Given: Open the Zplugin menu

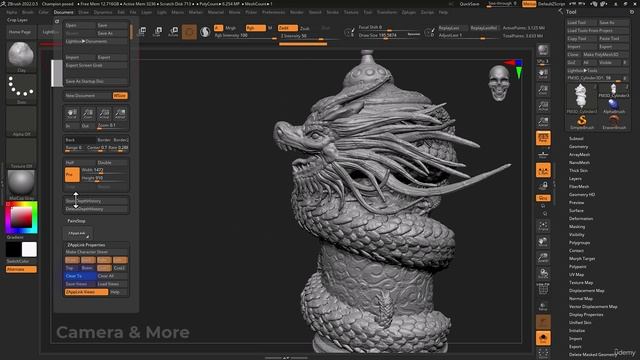Looking at the screenshot, I should (408, 12).
